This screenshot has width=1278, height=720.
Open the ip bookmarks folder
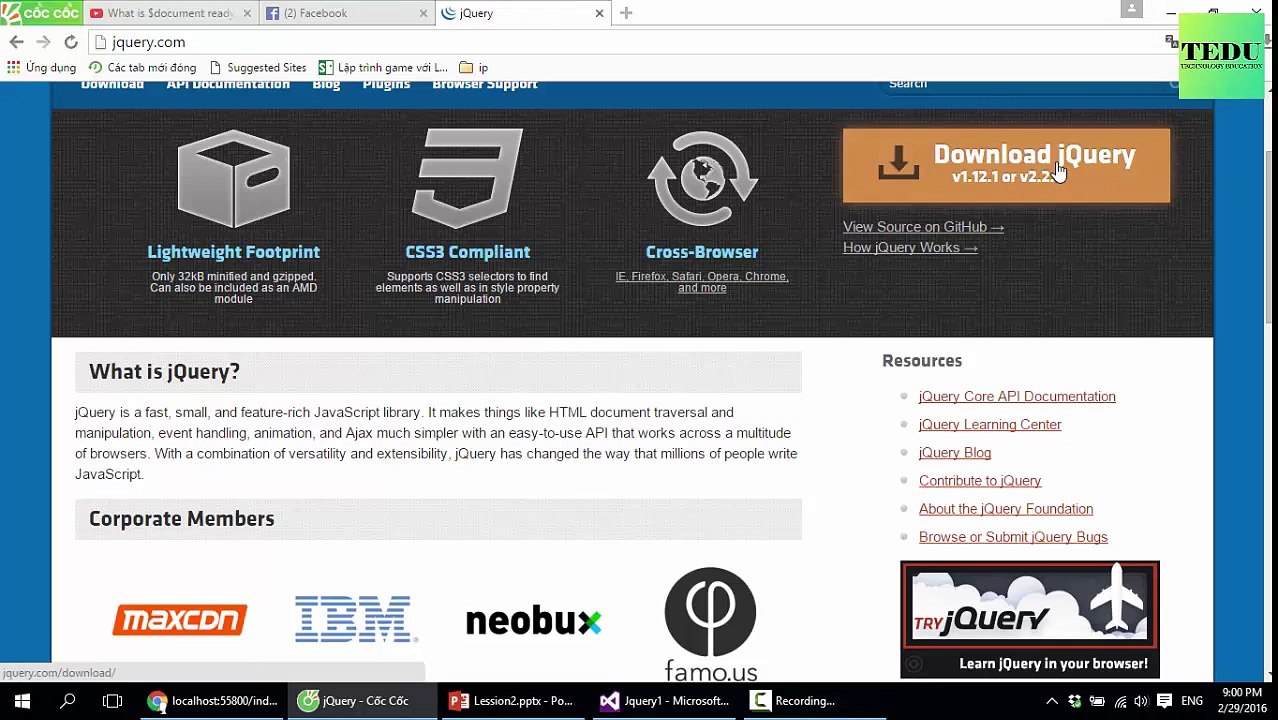[x=474, y=67]
